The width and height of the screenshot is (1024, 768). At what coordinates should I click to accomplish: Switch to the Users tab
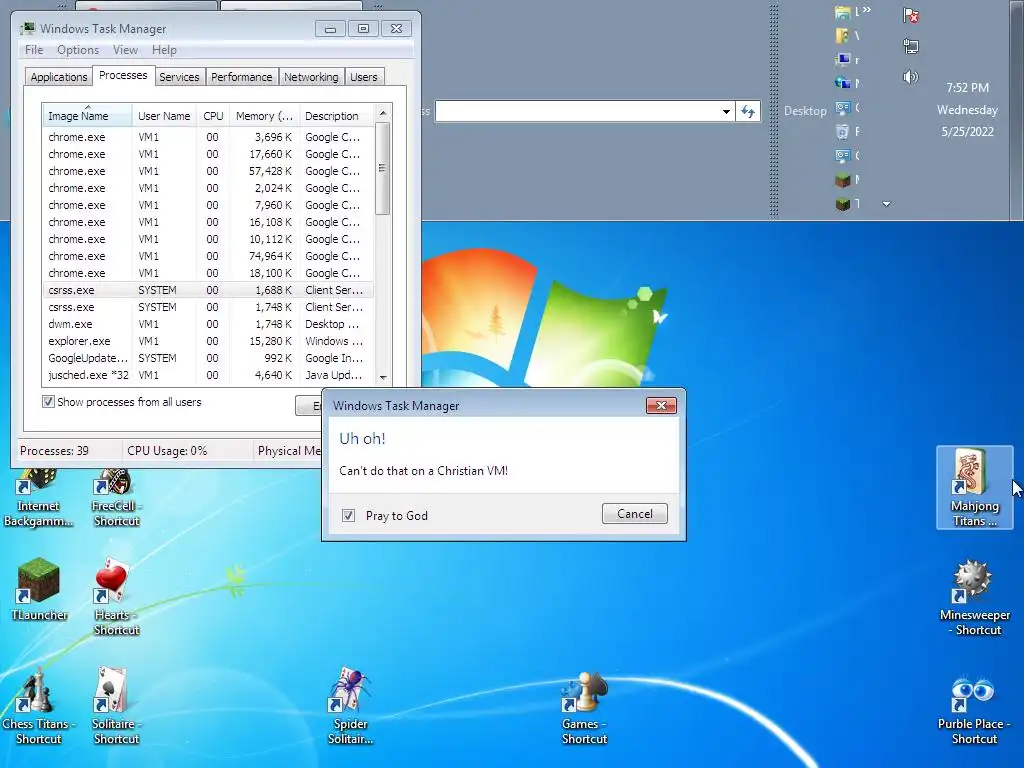pyautogui.click(x=364, y=77)
